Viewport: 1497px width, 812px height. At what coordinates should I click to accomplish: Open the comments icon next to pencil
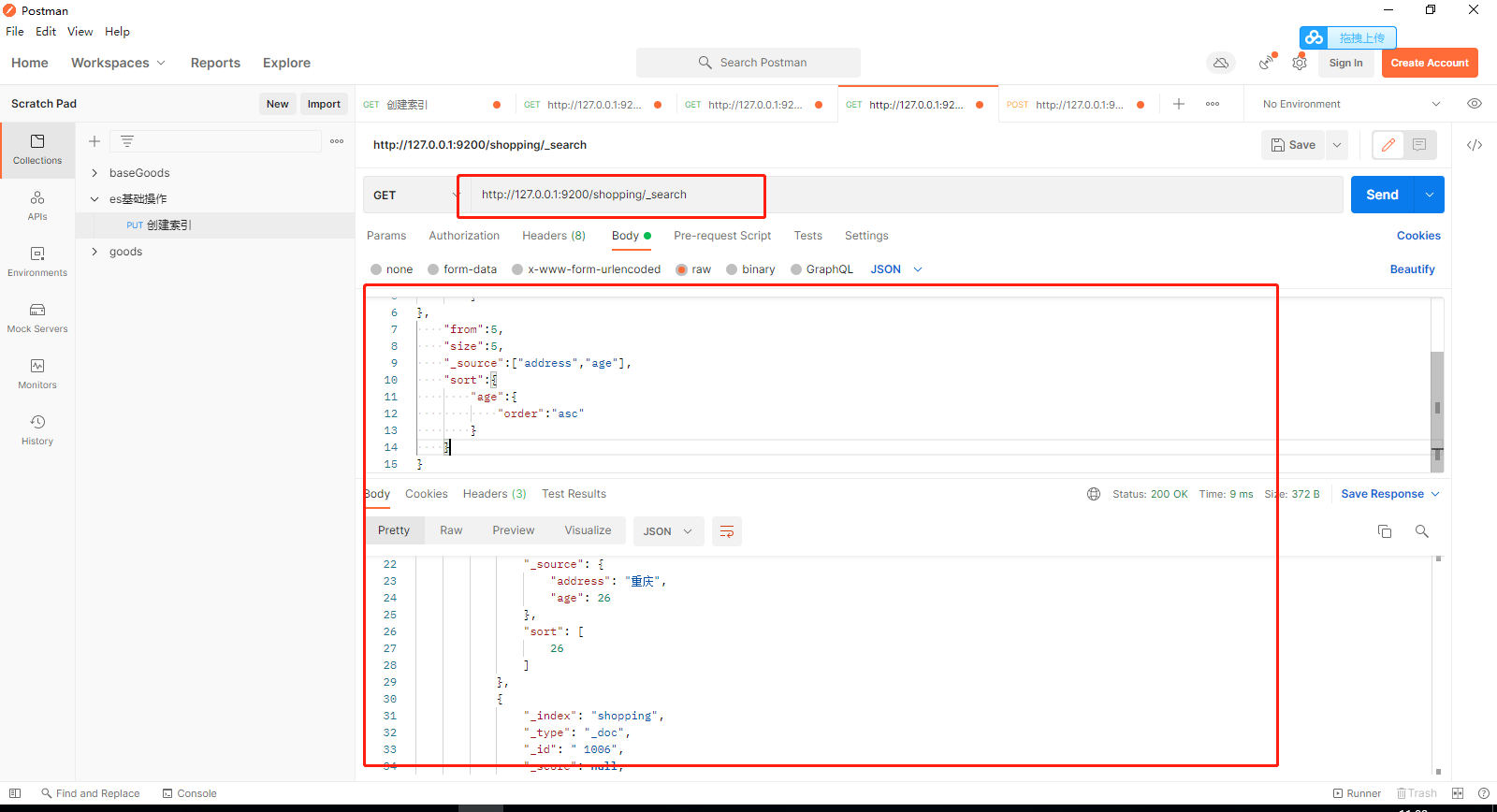[1419, 145]
